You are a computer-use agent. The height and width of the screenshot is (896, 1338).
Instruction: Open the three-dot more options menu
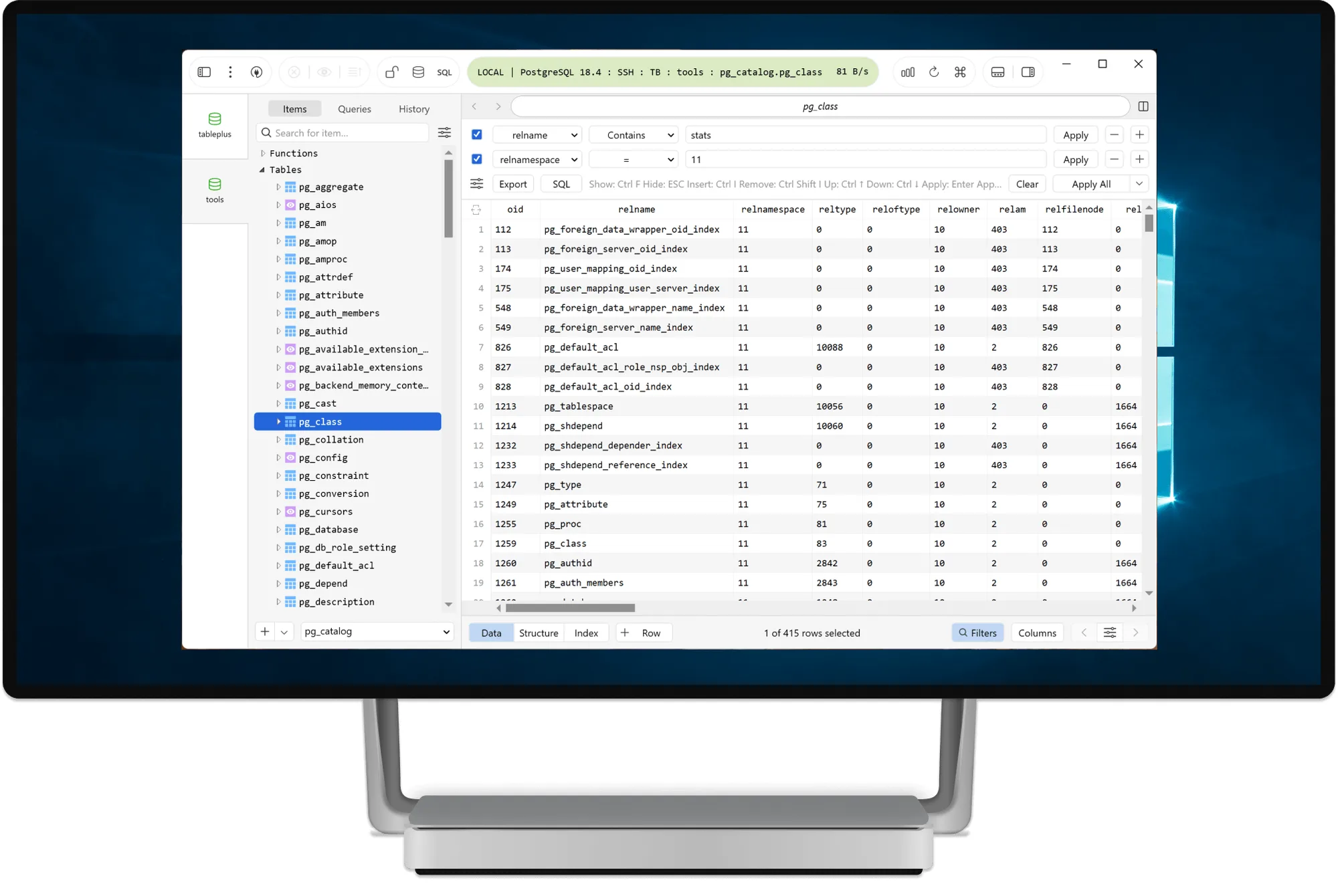coord(230,72)
